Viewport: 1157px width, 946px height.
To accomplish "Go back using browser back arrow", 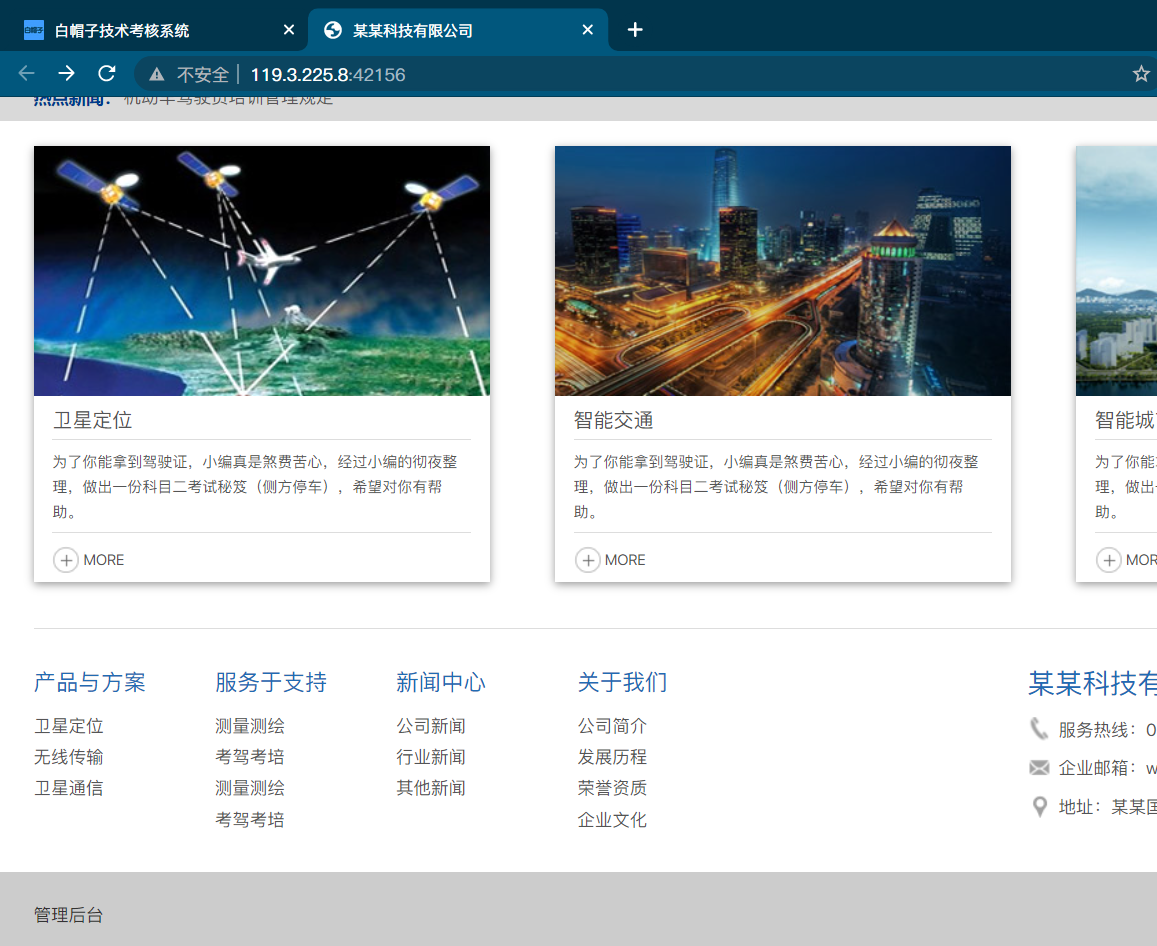I will coord(27,73).
